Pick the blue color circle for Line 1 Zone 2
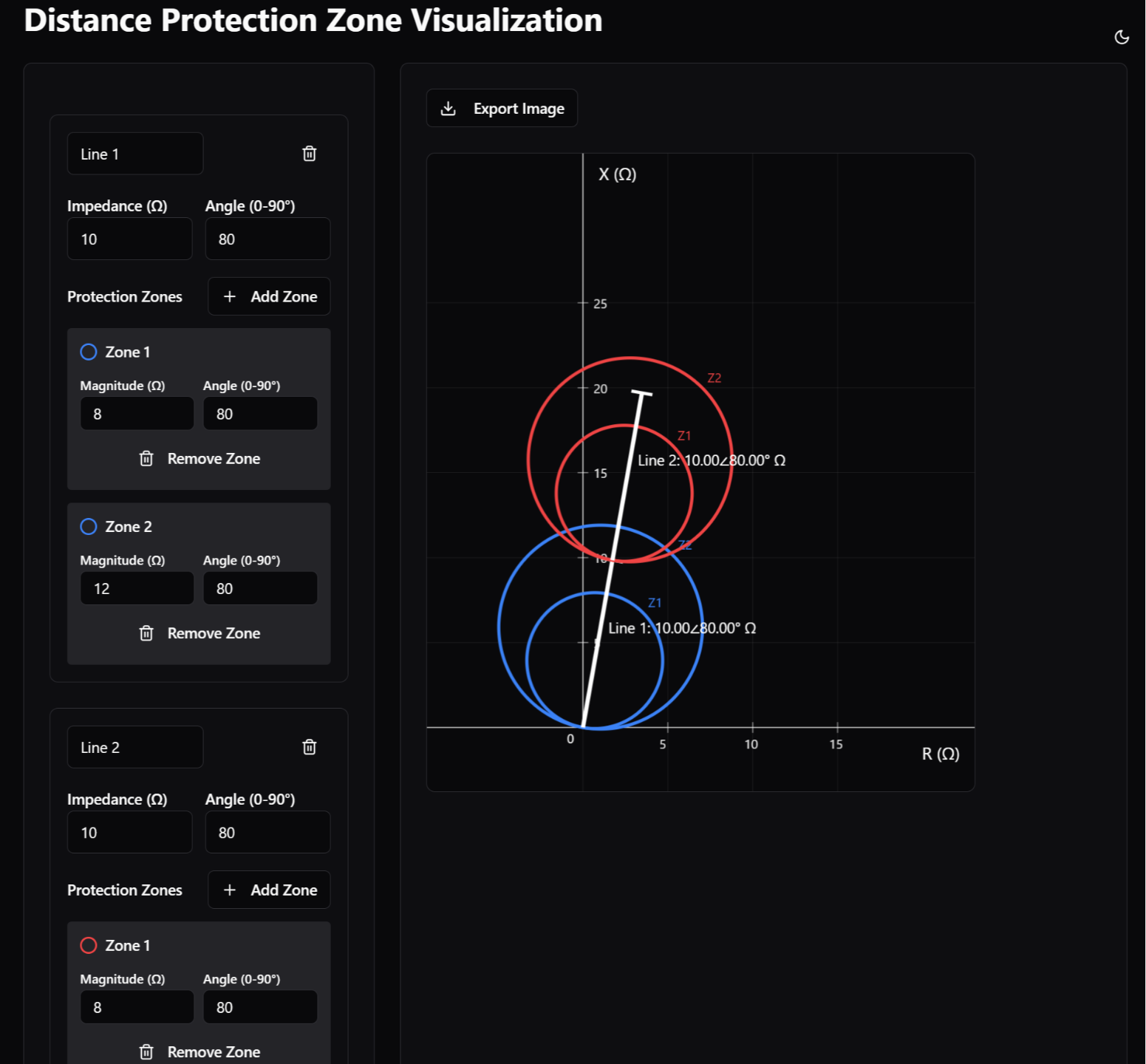This screenshot has width=1146, height=1064. pos(89,526)
